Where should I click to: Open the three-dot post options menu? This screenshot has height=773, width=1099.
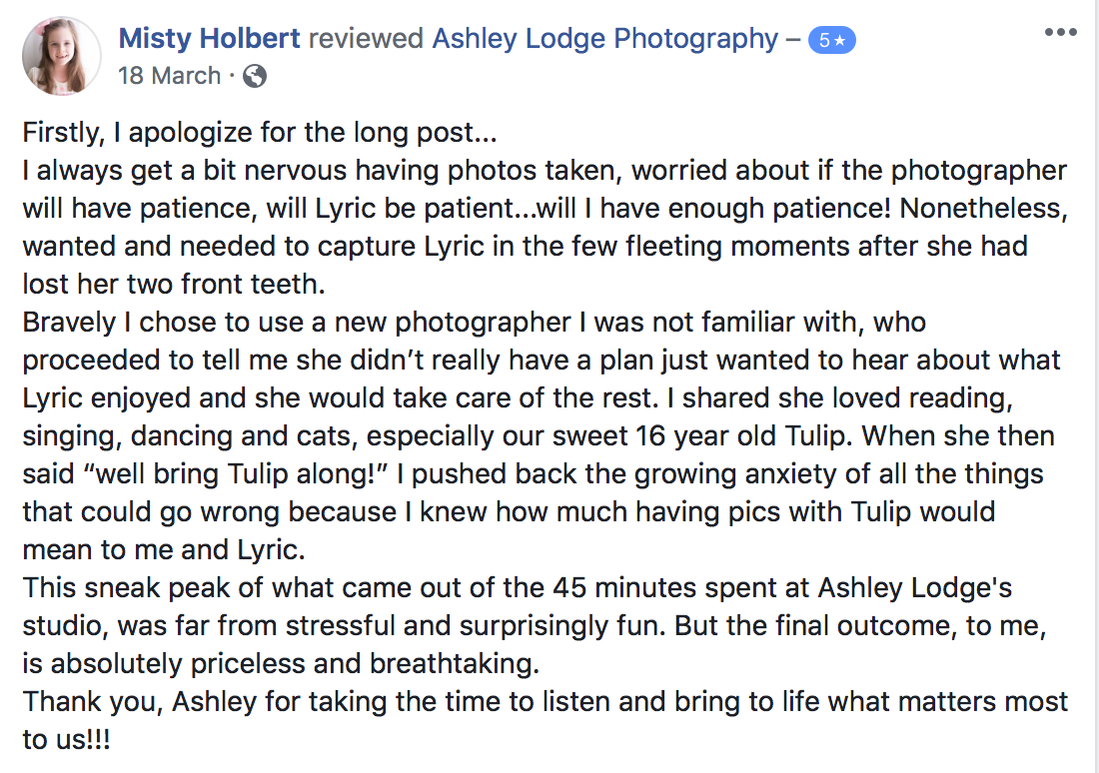pos(1060,32)
